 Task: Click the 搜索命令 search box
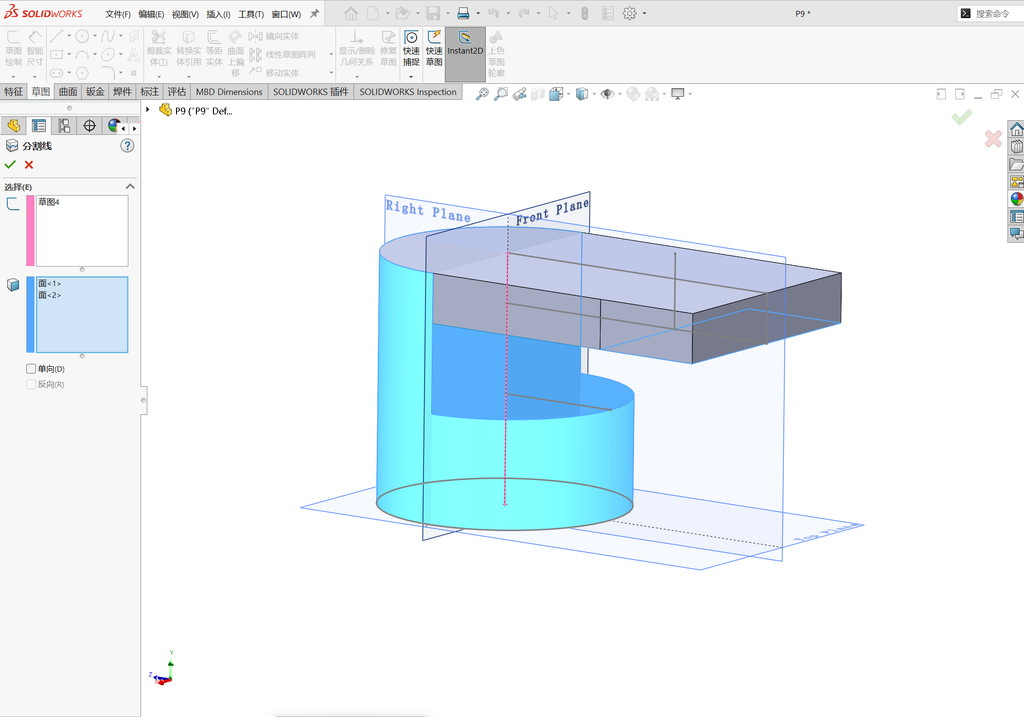coord(991,13)
